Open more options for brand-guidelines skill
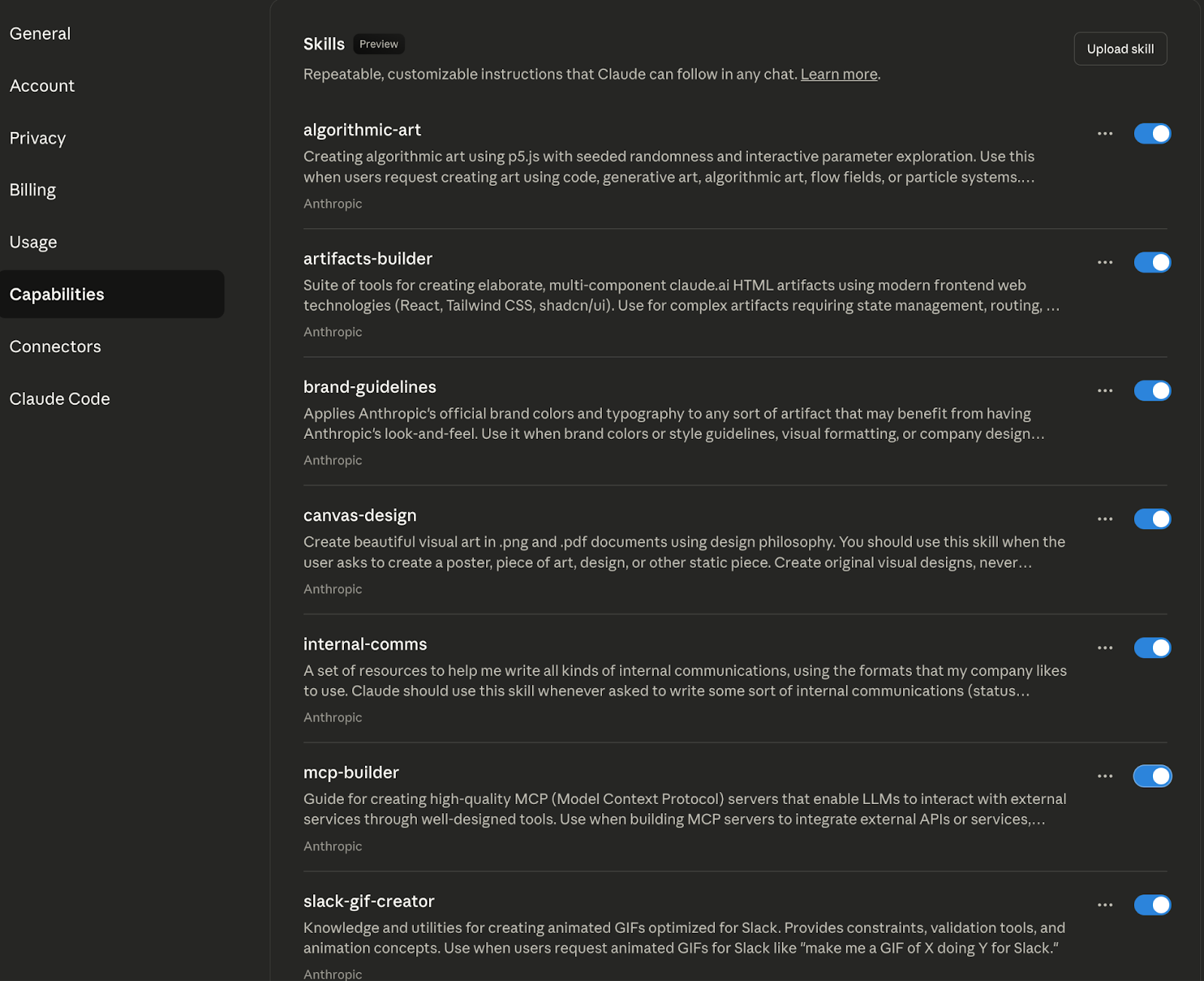The image size is (1204, 981). [1105, 391]
